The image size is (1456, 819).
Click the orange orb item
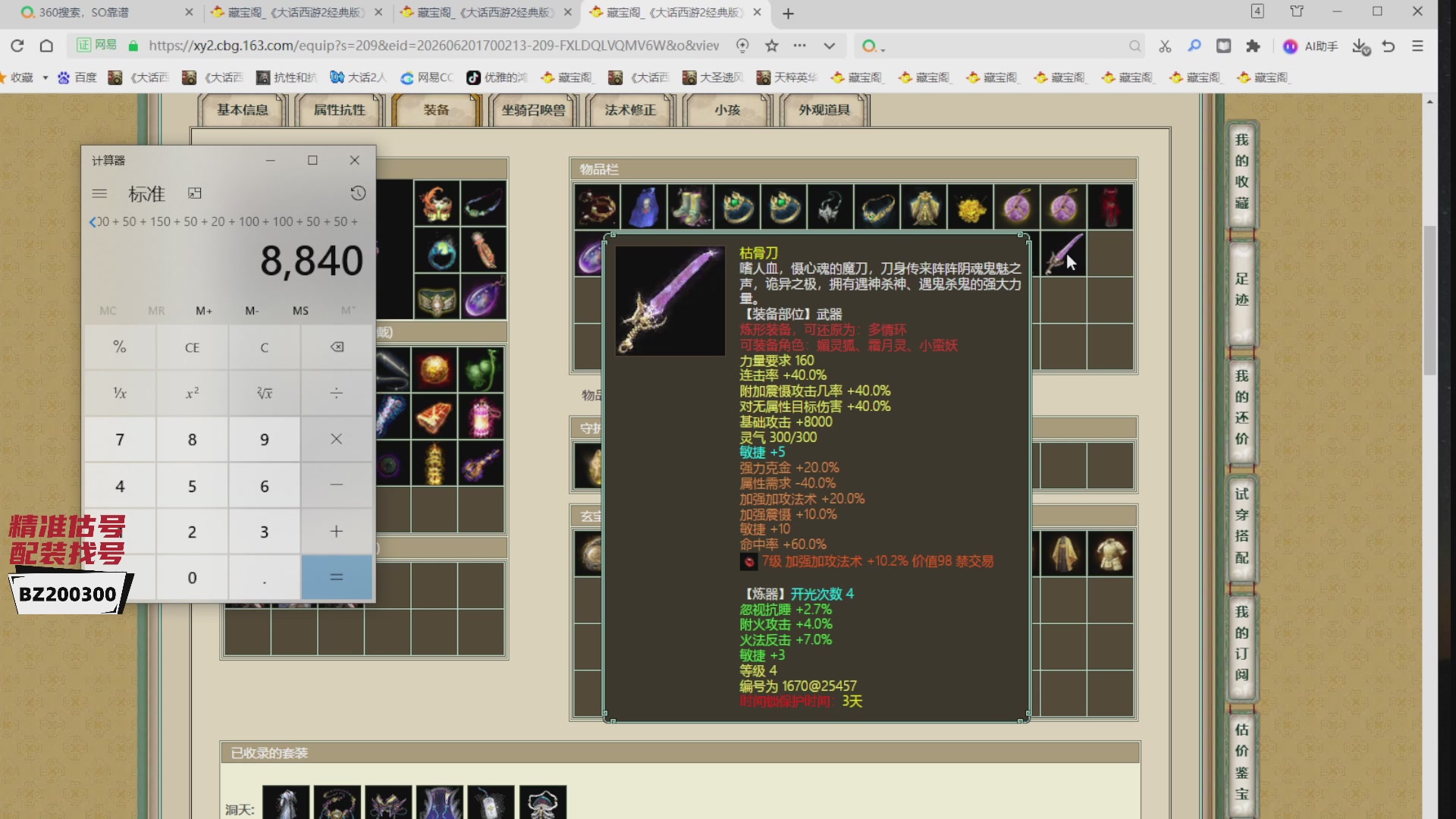pos(434,370)
